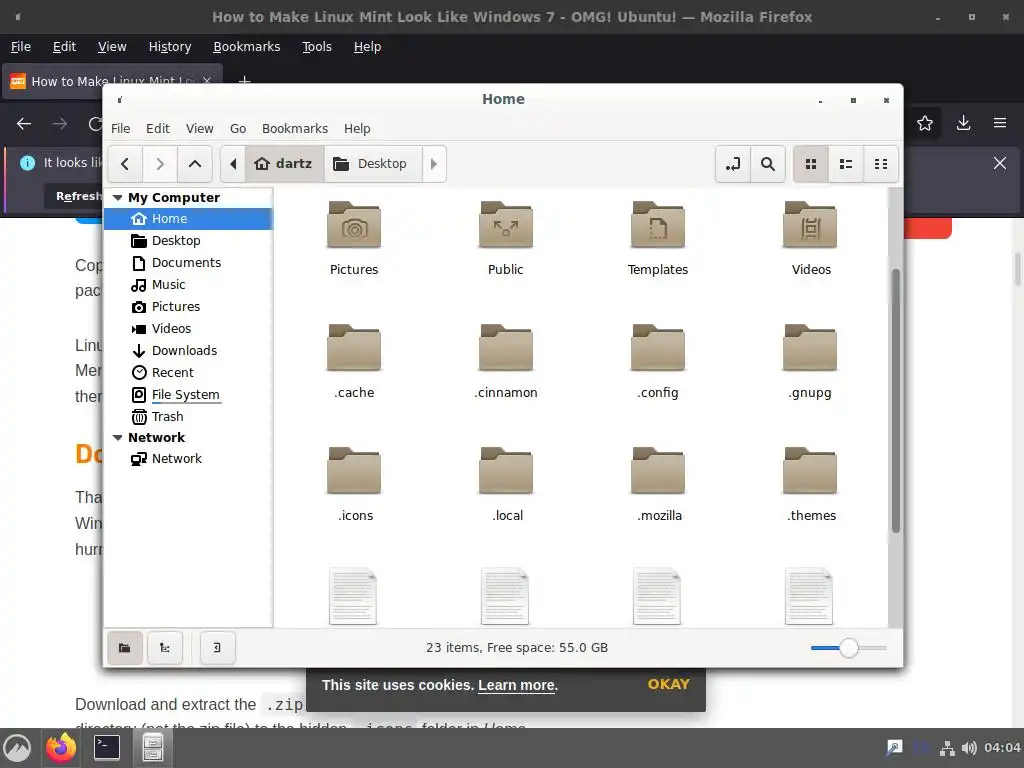Select the Public folder icon

click(505, 225)
